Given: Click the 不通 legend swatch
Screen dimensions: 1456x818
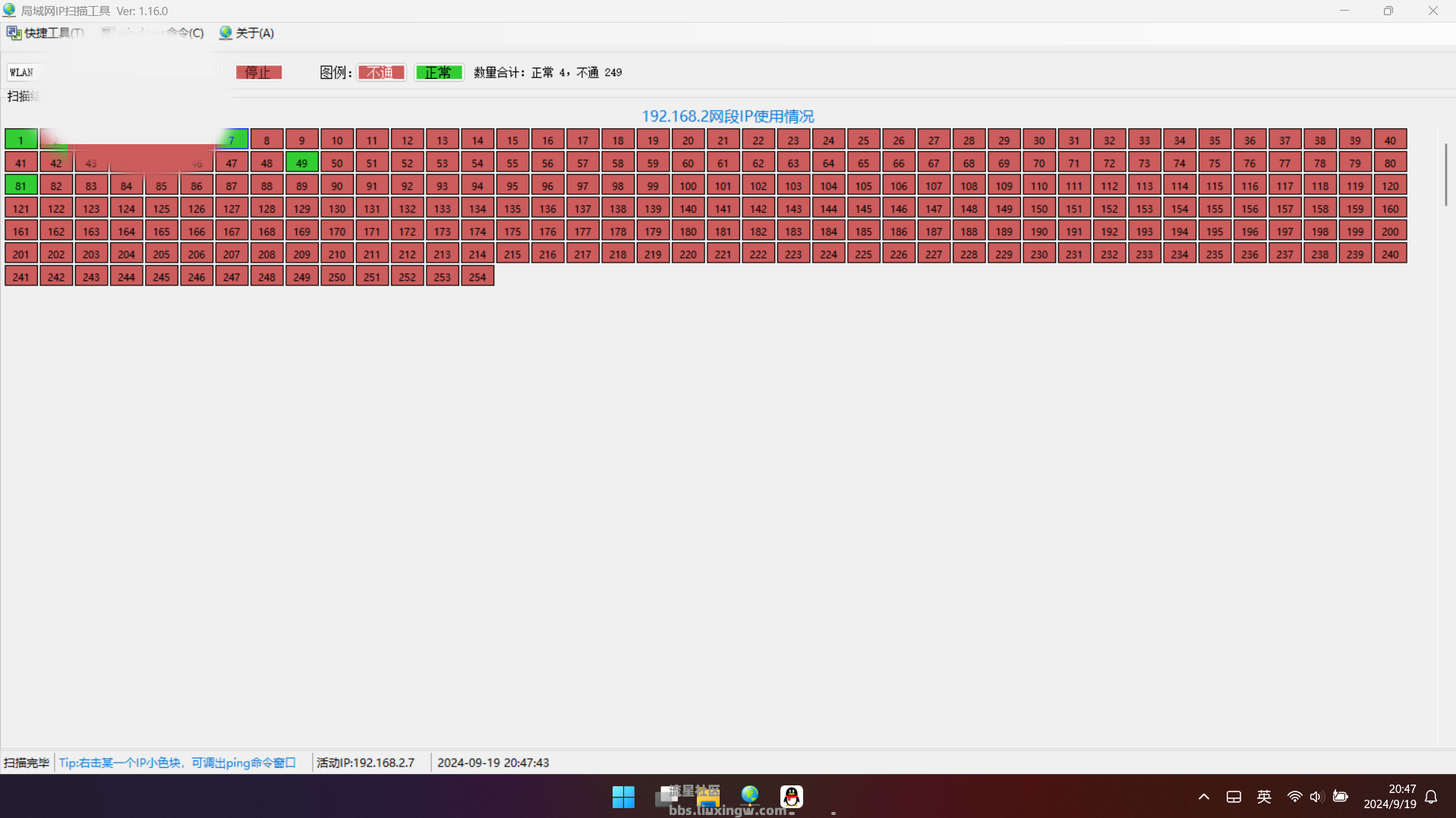Looking at the screenshot, I should (381, 72).
